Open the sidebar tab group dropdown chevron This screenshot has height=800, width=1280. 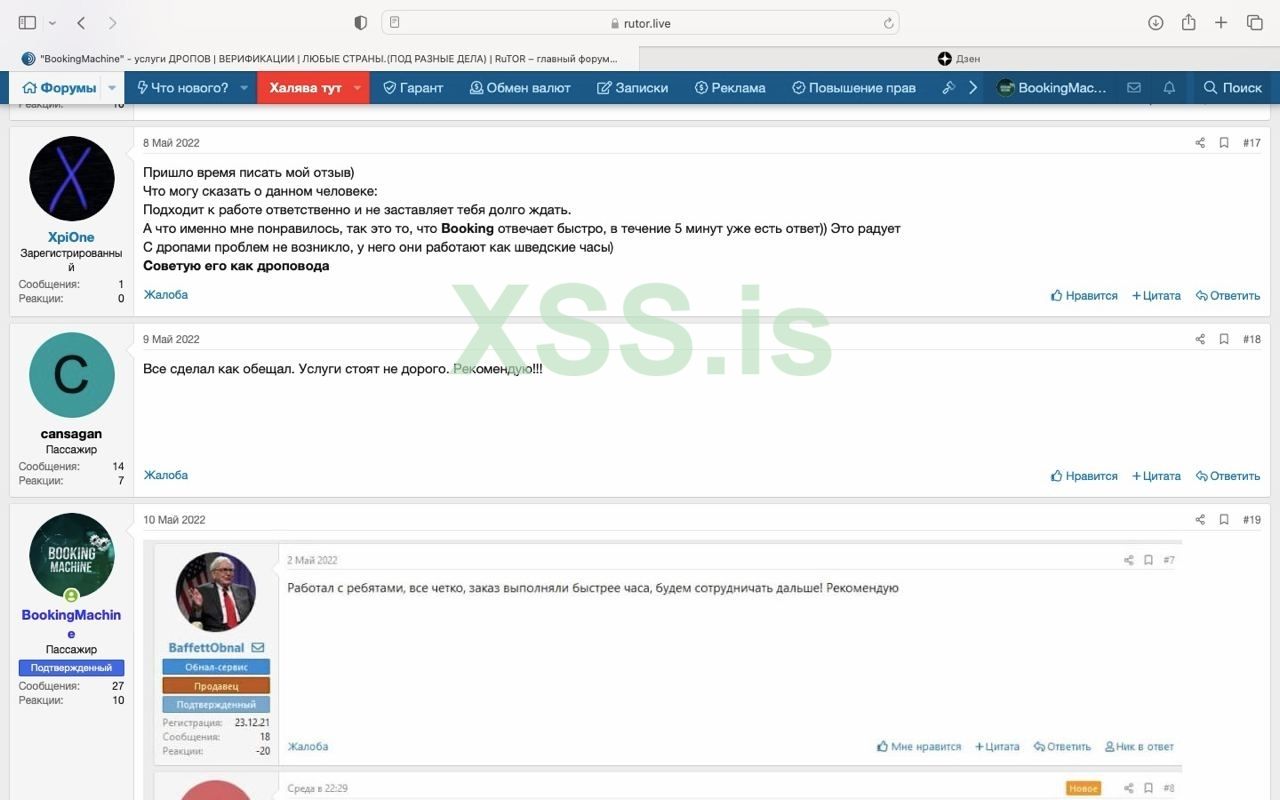(x=52, y=23)
